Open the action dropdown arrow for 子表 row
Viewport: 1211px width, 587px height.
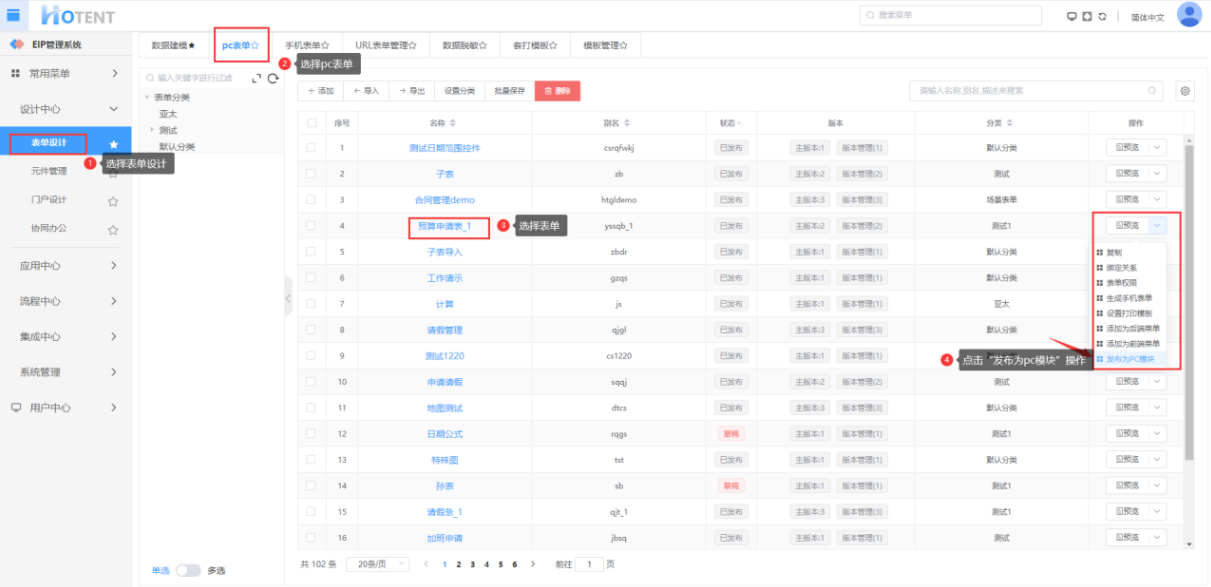click(x=1158, y=173)
